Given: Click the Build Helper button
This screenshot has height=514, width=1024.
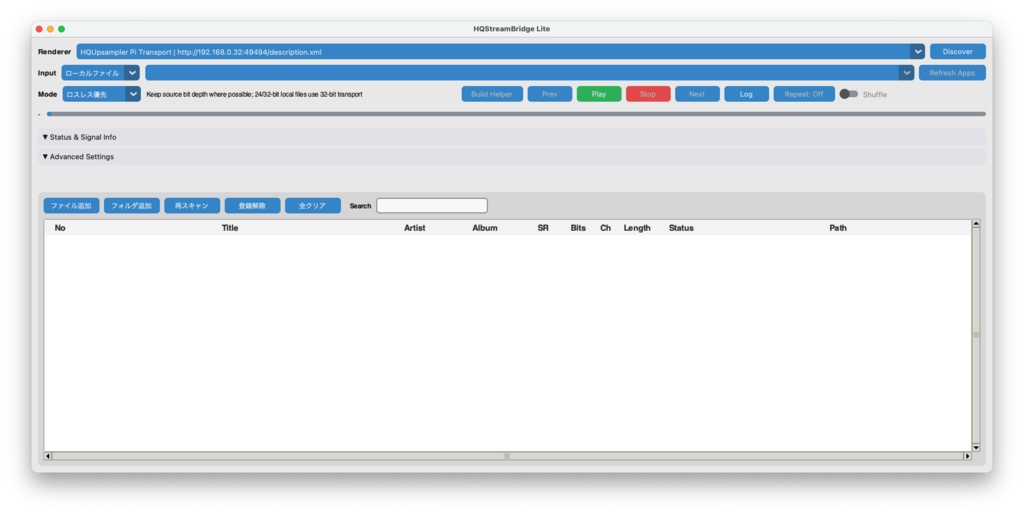Looking at the screenshot, I should 492,94.
